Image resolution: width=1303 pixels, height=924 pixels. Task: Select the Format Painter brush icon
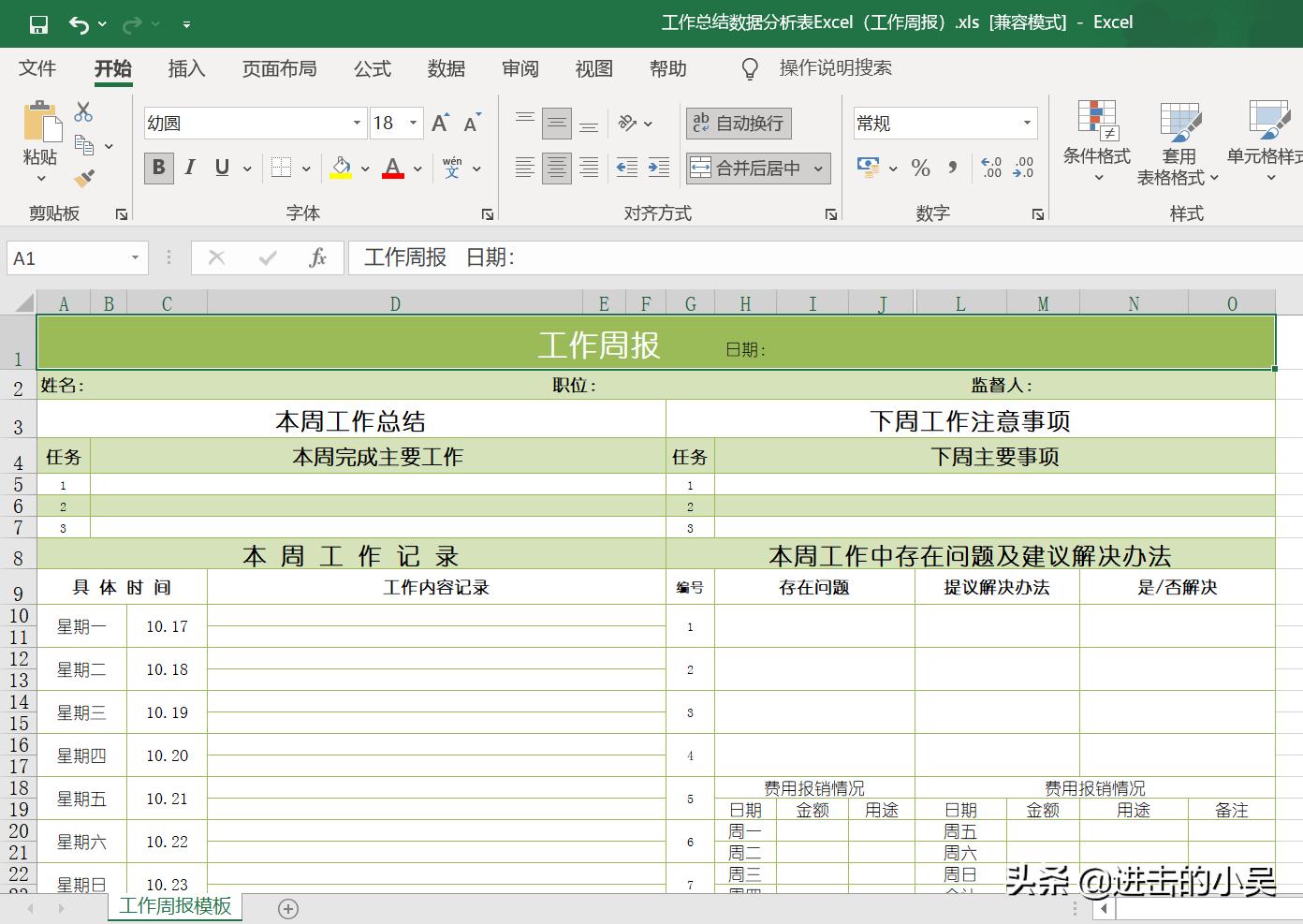pyautogui.click(x=84, y=178)
